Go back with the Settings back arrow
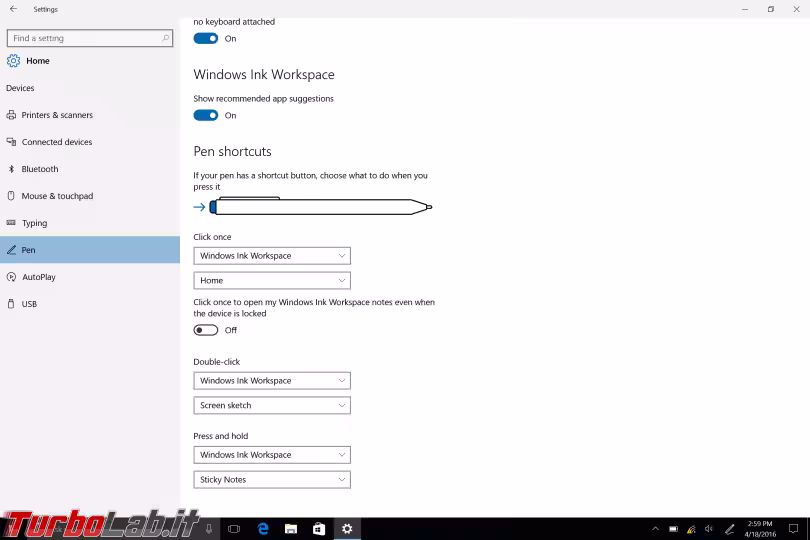This screenshot has width=810, height=540. click(x=13, y=9)
